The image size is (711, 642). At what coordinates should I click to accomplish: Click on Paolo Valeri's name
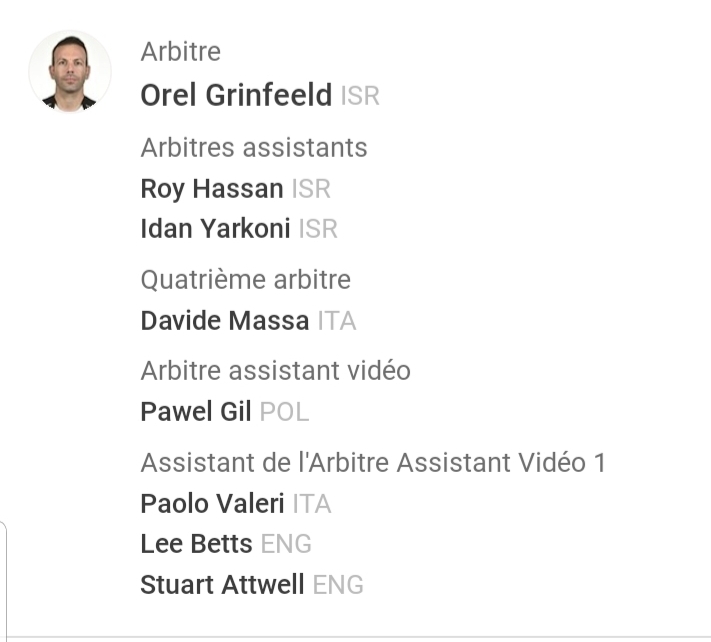[x=213, y=504]
